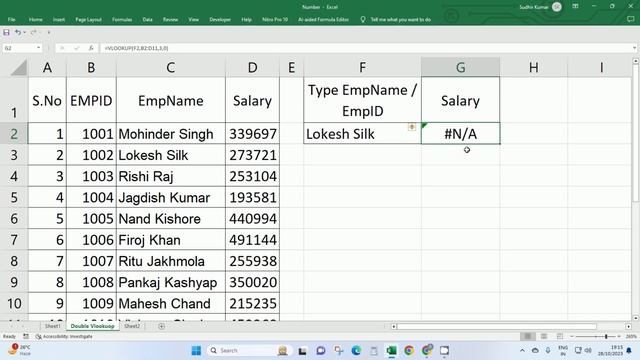Open the Formulas ribbon tab
Viewport: 640px width, 360px height.
[x=122, y=19]
